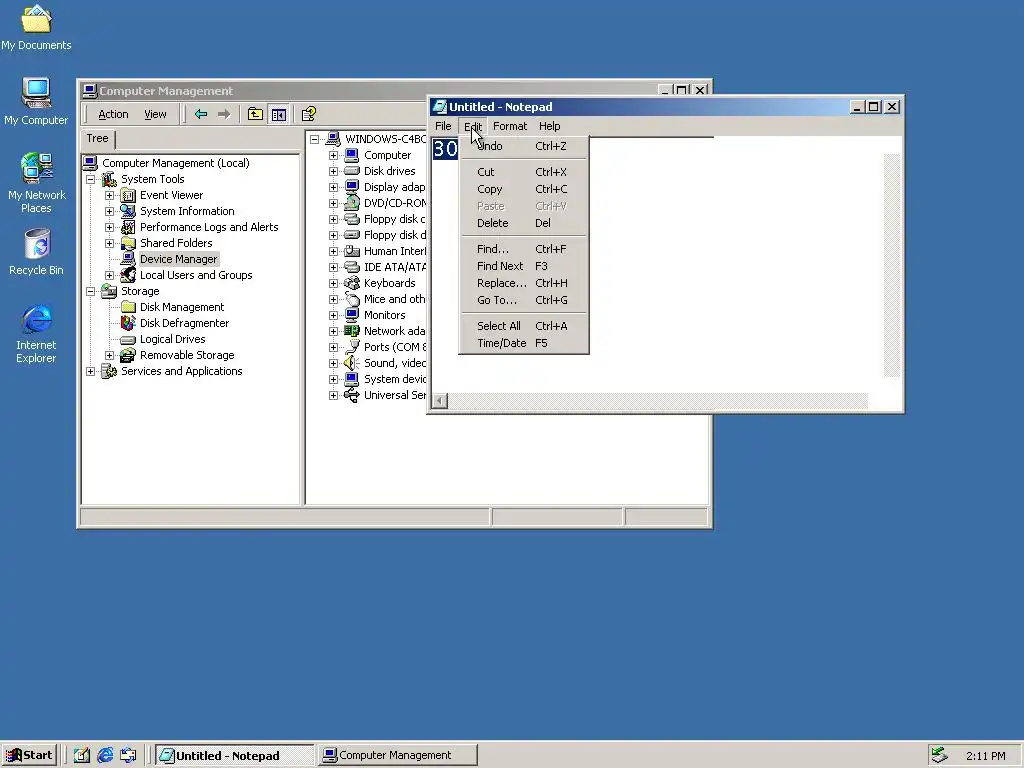Click the Shared Folders tree icon
Viewport: 1024px width, 768px height.
coord(128,243)
